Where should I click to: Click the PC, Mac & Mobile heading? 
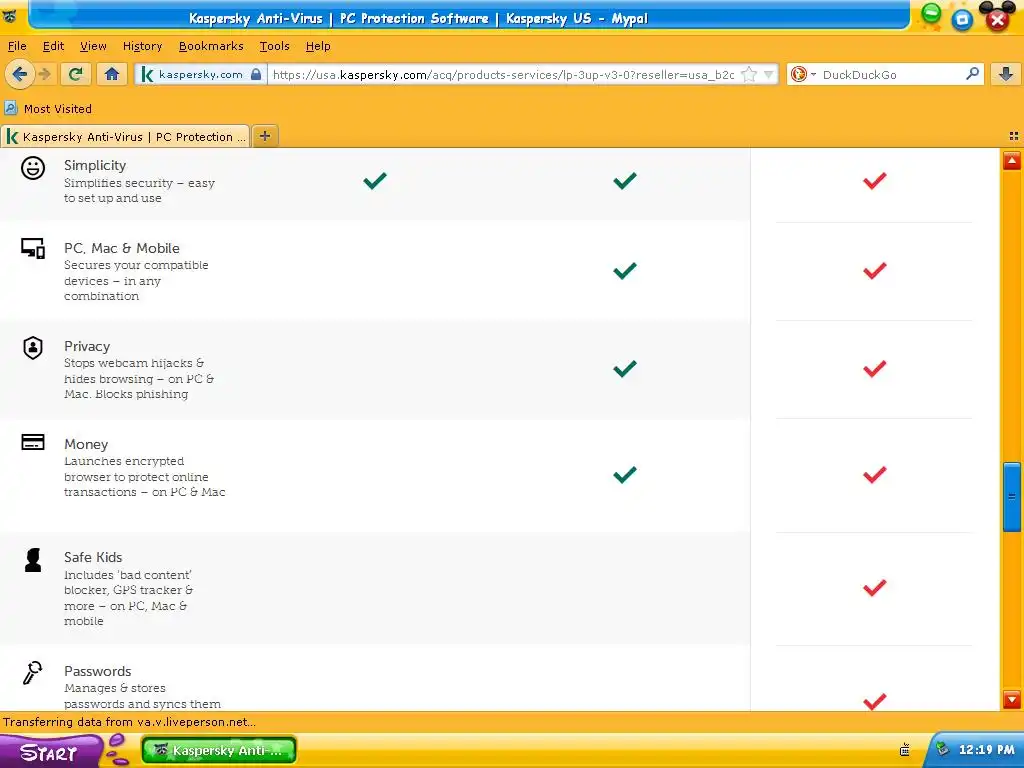click(x=121, y=248)
